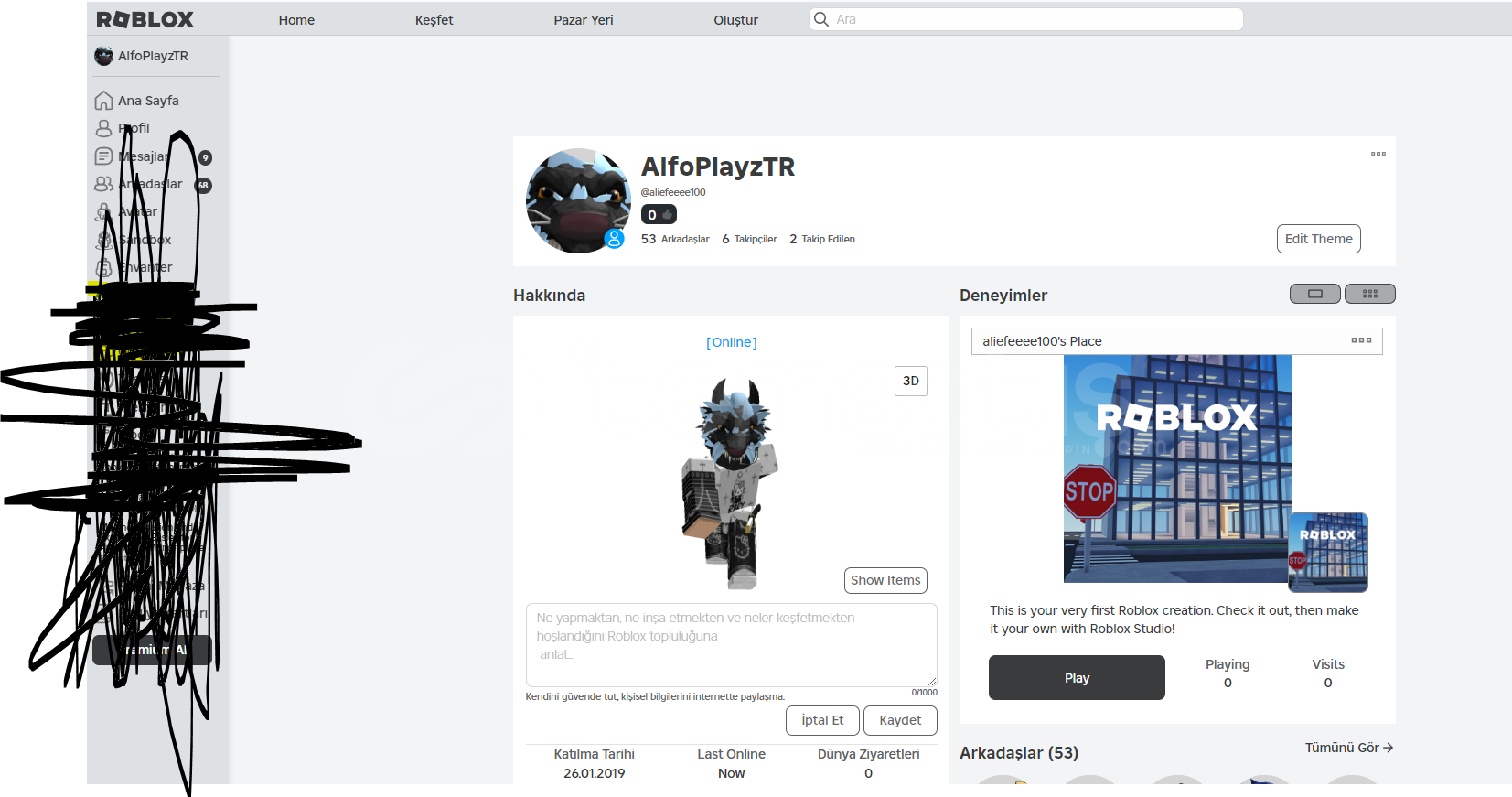Screen dimensions: 1512x797
Task: Click the 6 Takipçiler count
Action: tap(749, 239)
